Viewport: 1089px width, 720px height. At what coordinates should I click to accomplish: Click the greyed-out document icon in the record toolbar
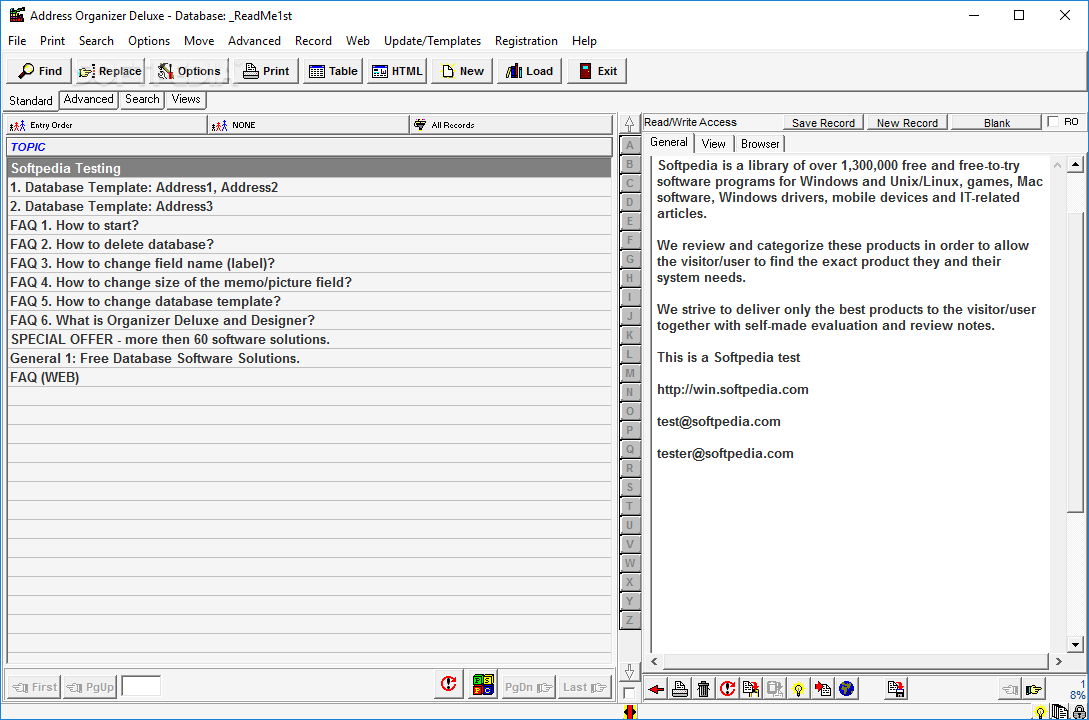point(774,689)
